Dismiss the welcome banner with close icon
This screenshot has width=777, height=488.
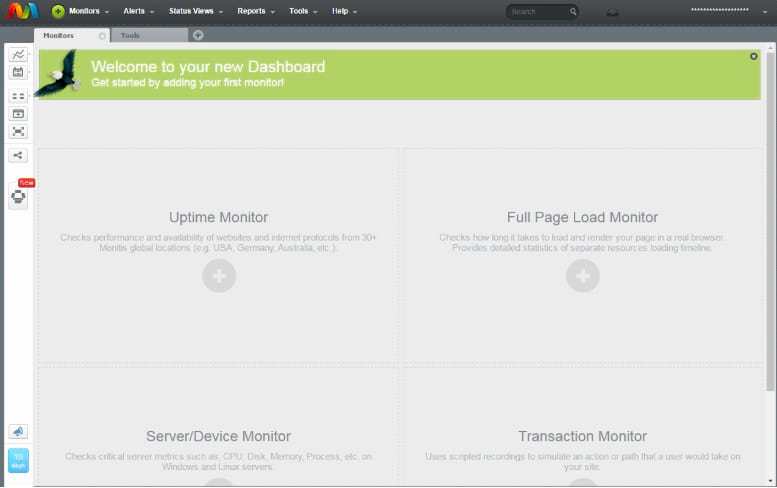tap(754, 56)
